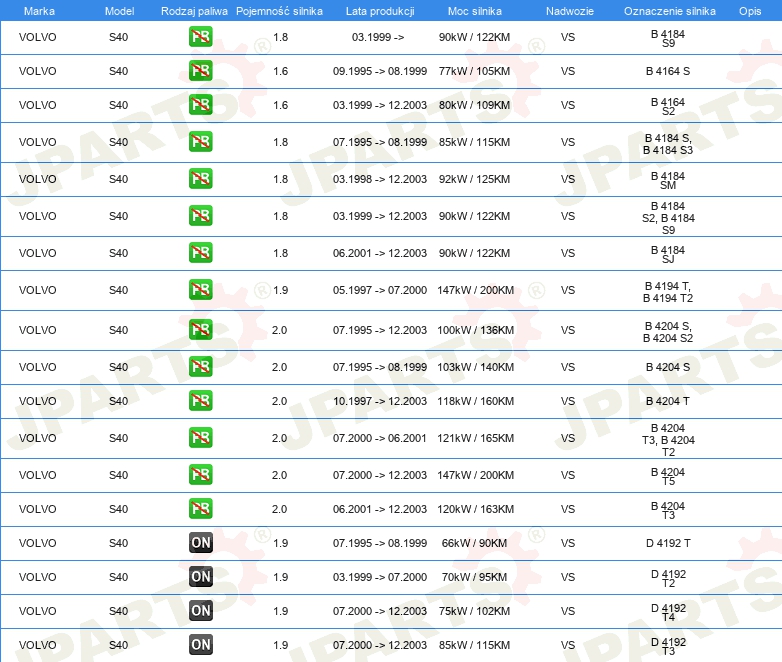782x662 pixels.
Task: Click petrol icon in the 100kW / 136KM row
Action: pyautogui.click(x=200, y=329)
